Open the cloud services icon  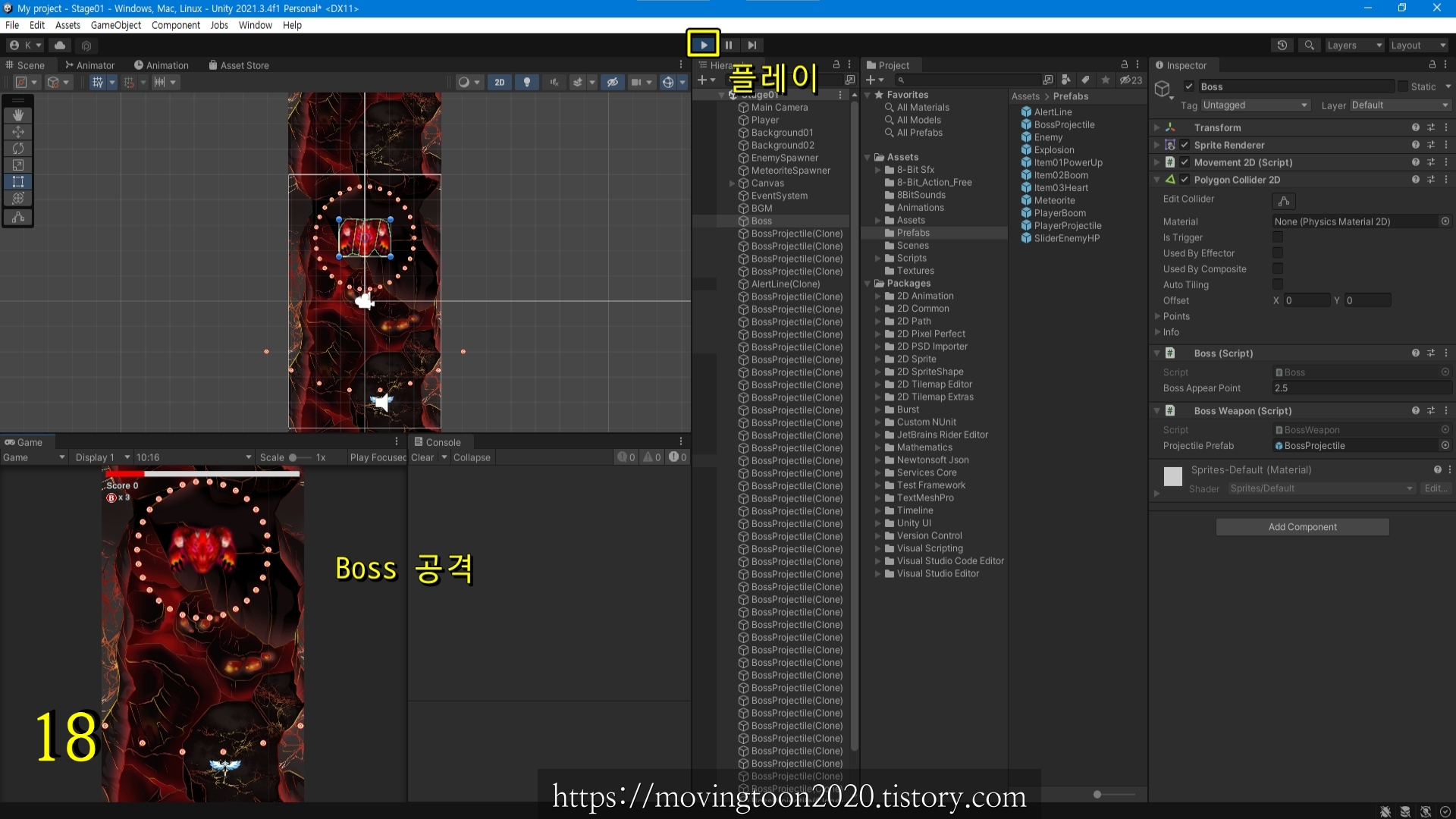tap(60, 45)
